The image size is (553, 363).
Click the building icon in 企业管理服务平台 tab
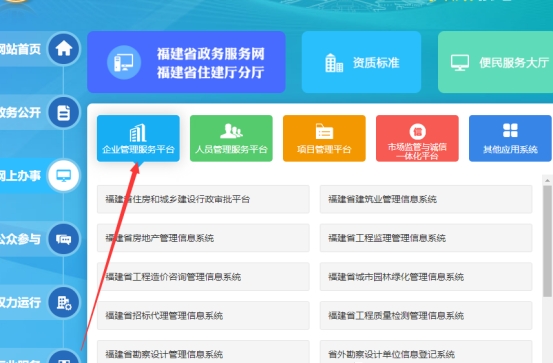point(138,133)
